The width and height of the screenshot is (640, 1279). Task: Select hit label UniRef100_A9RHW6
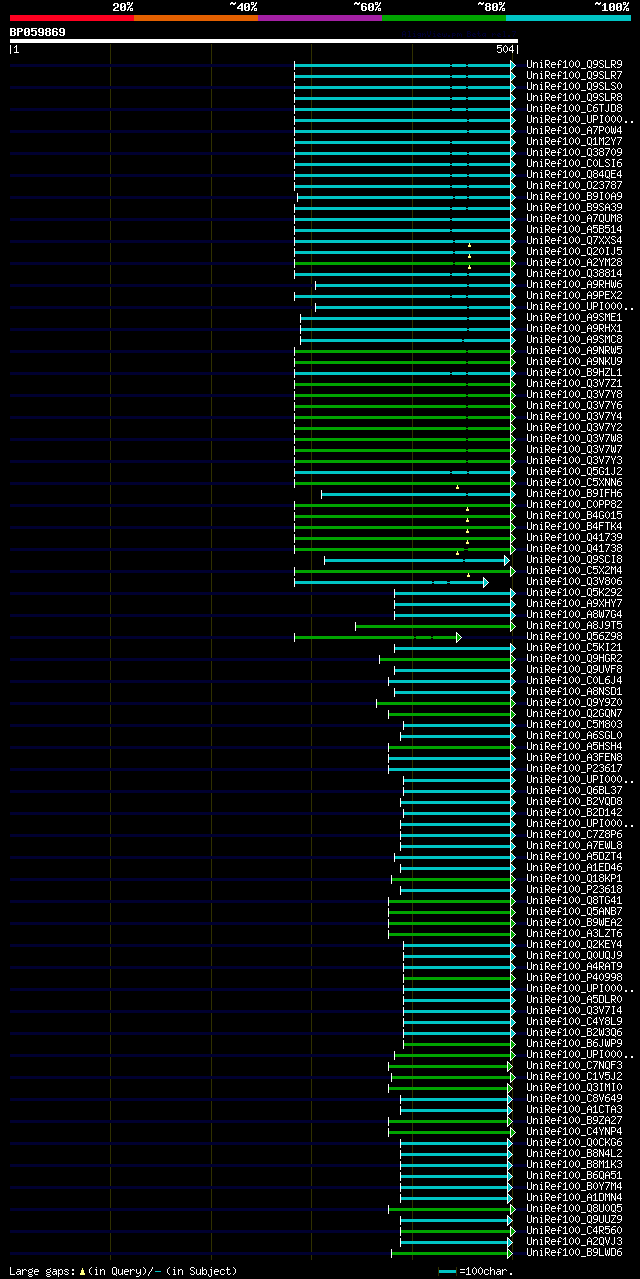coord(574,284)
